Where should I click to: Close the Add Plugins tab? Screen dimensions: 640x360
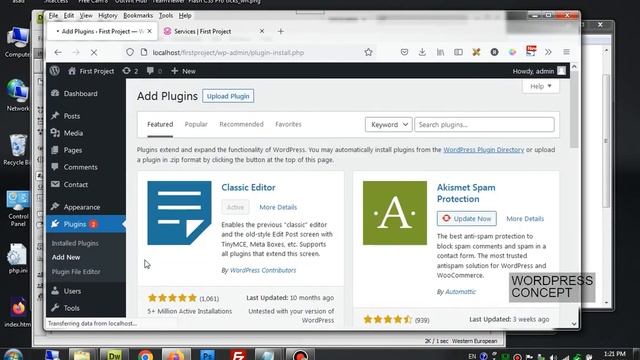(149, 31)
